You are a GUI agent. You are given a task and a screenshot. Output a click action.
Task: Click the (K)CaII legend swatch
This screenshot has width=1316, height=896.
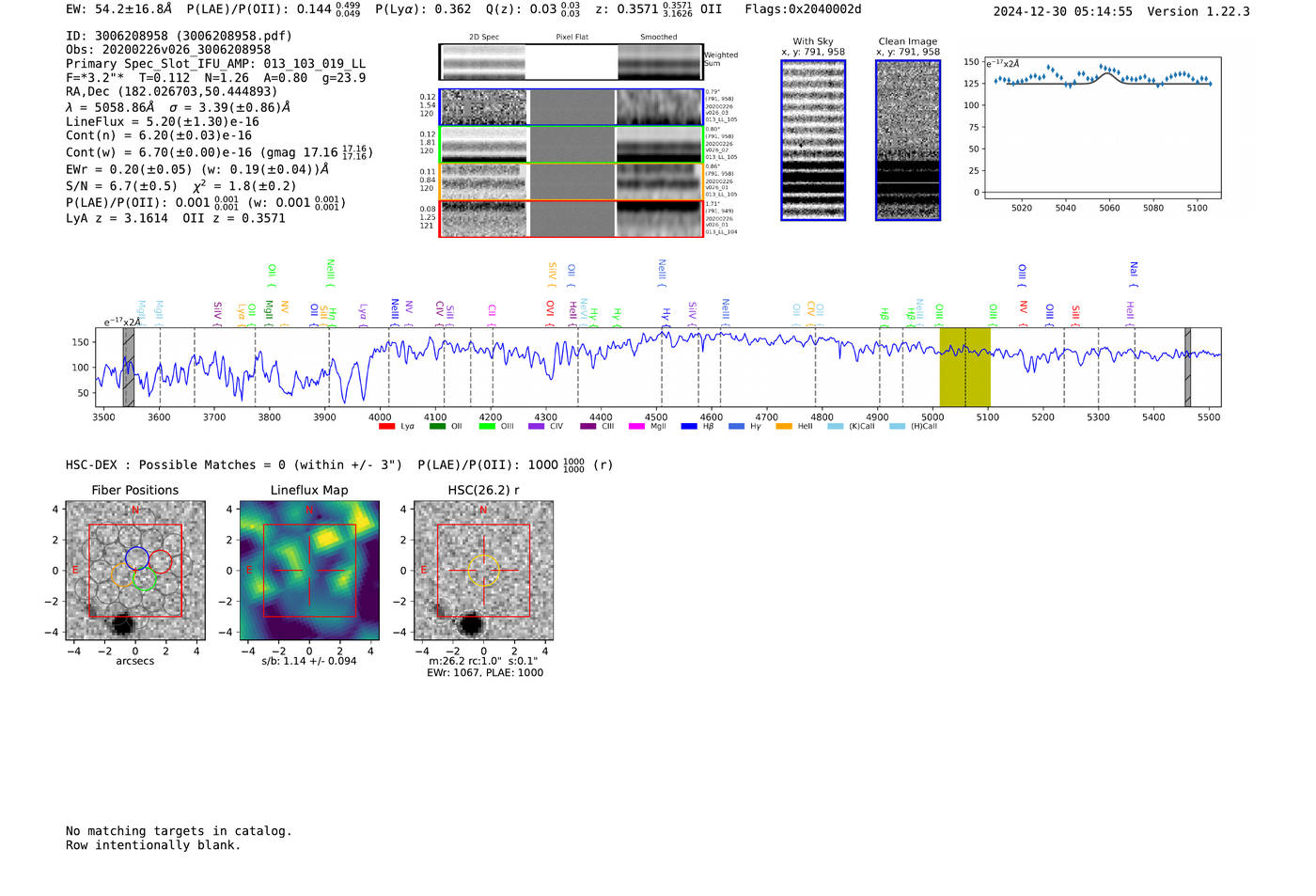click(x=836, y=427)
